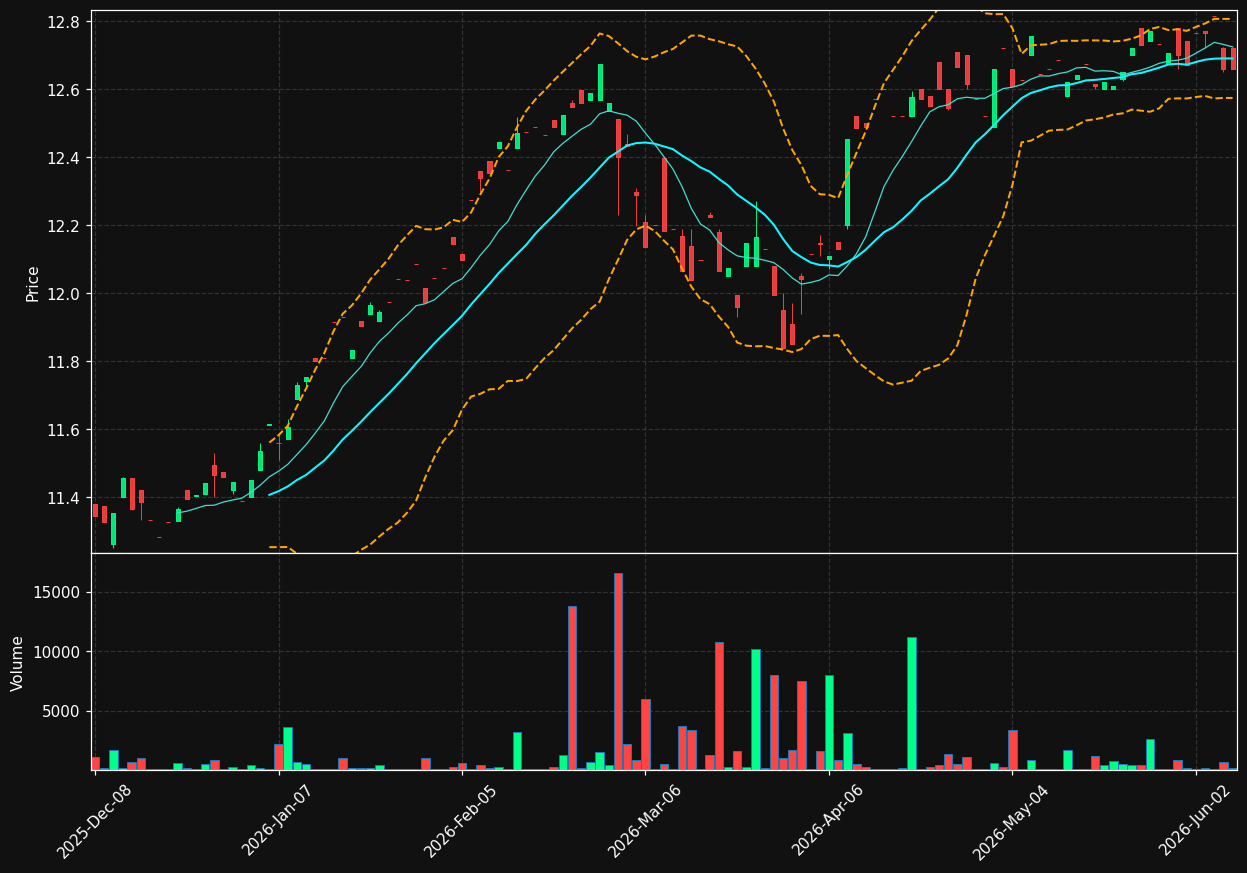Click the 5000 volume tick label

click(x=63, y=712)
